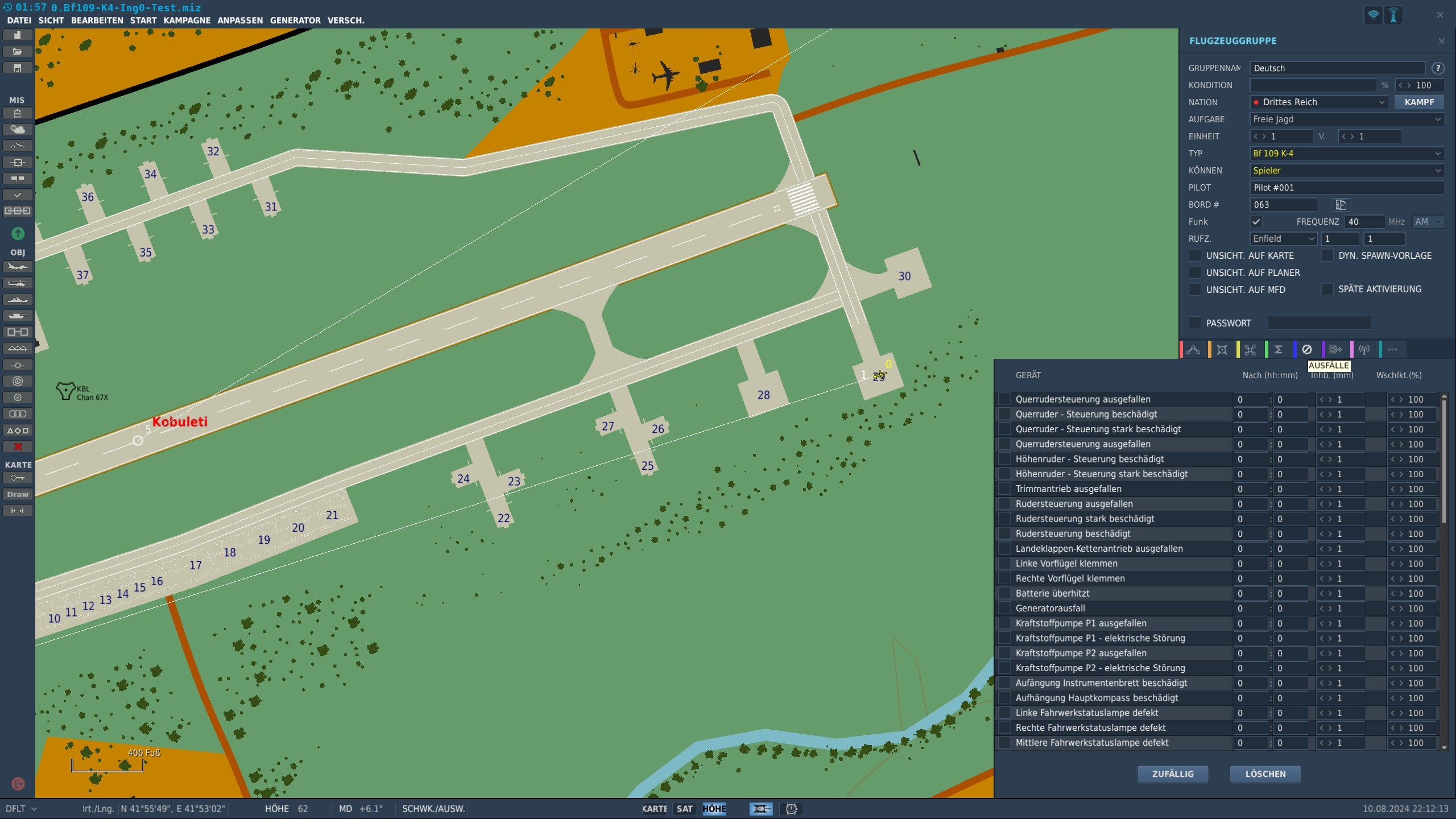Click the key icon under KARTE
Viewport: 1456px width, 819px height.
tap(17, 478)
